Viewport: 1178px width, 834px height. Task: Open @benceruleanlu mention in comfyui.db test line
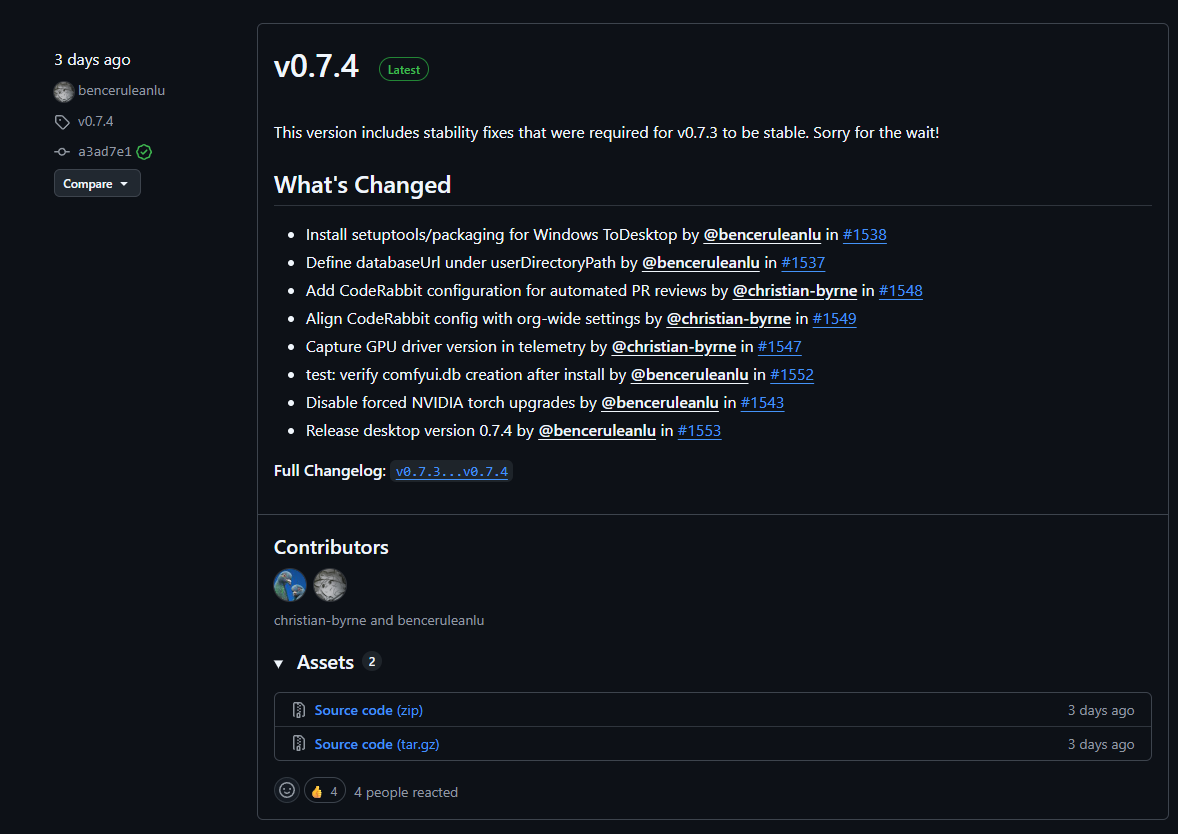[690, 374]
